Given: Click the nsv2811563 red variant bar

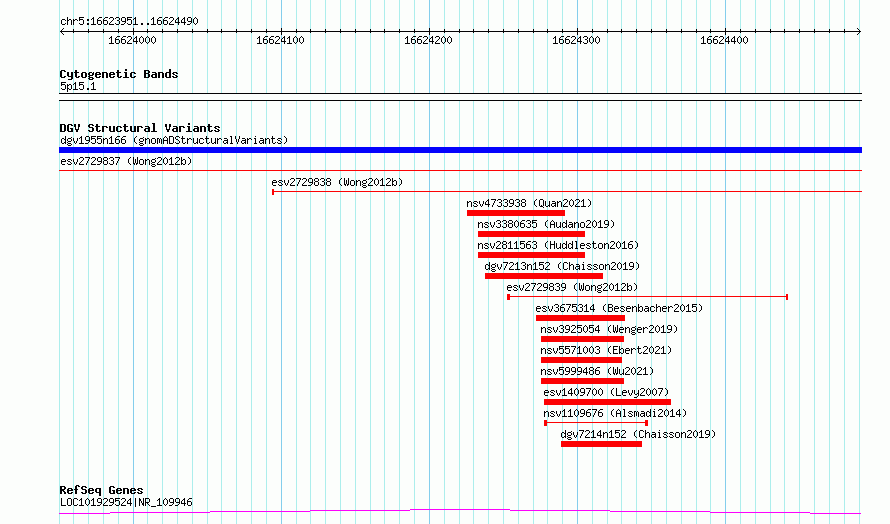Looking at the screenshot, I should point(531,255).
